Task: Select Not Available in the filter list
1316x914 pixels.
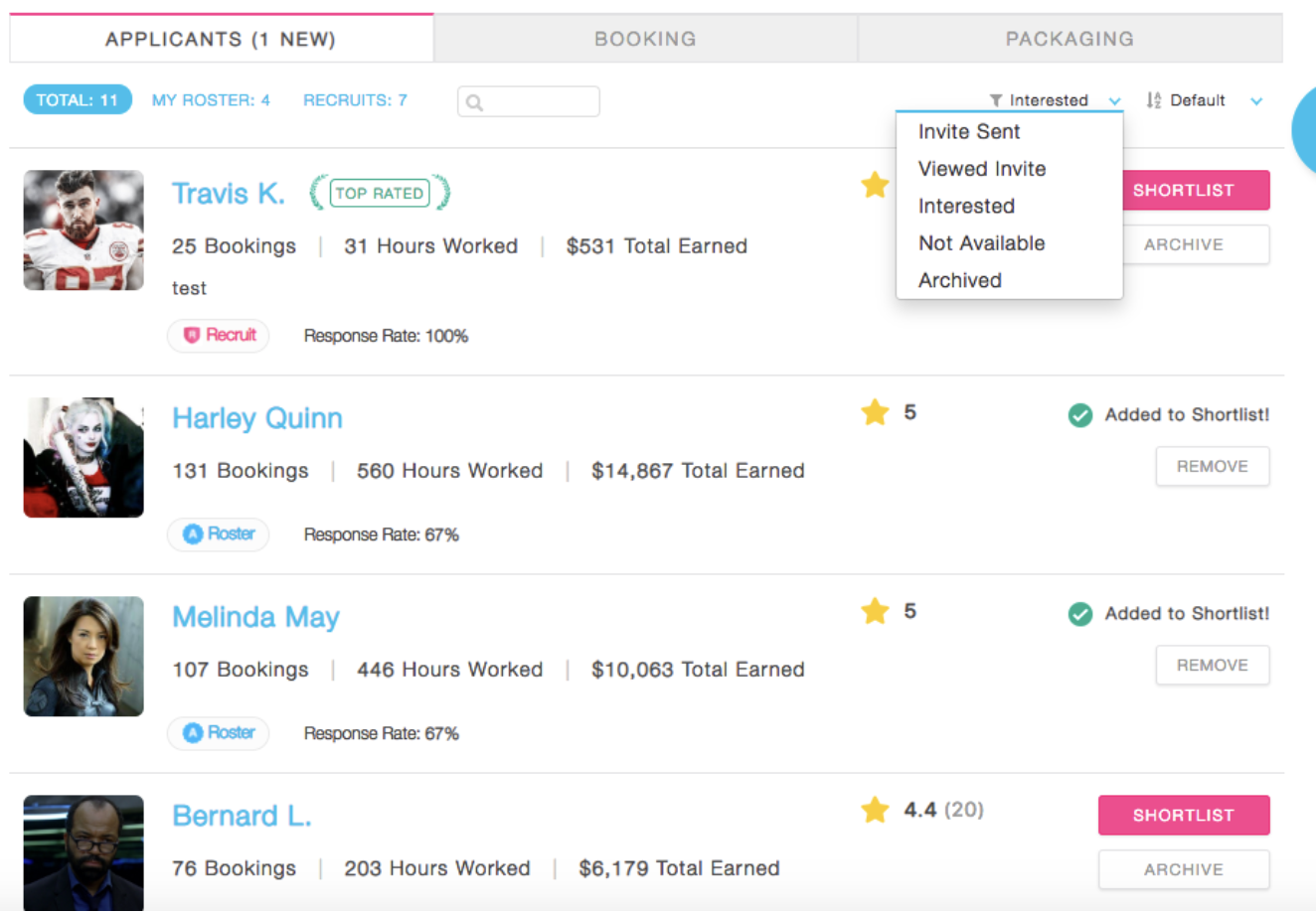Action: (x=981, y=243)
